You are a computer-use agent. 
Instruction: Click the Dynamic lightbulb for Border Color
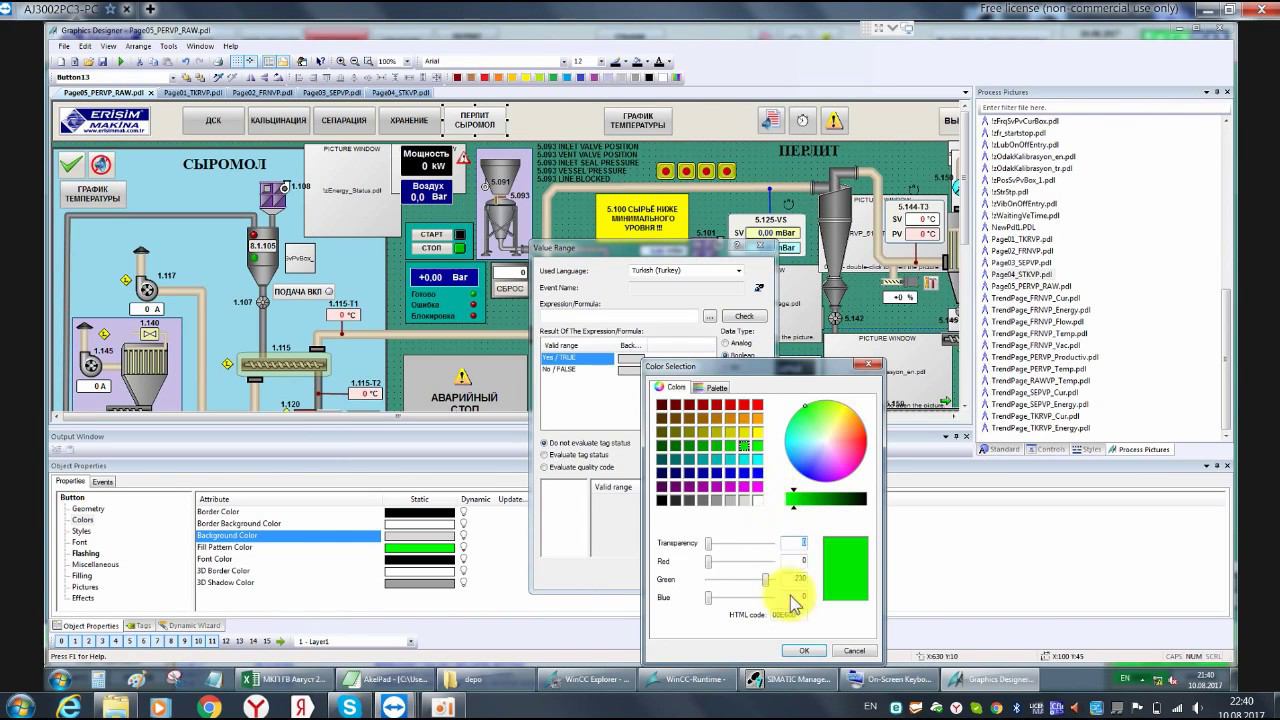(463, 512)
